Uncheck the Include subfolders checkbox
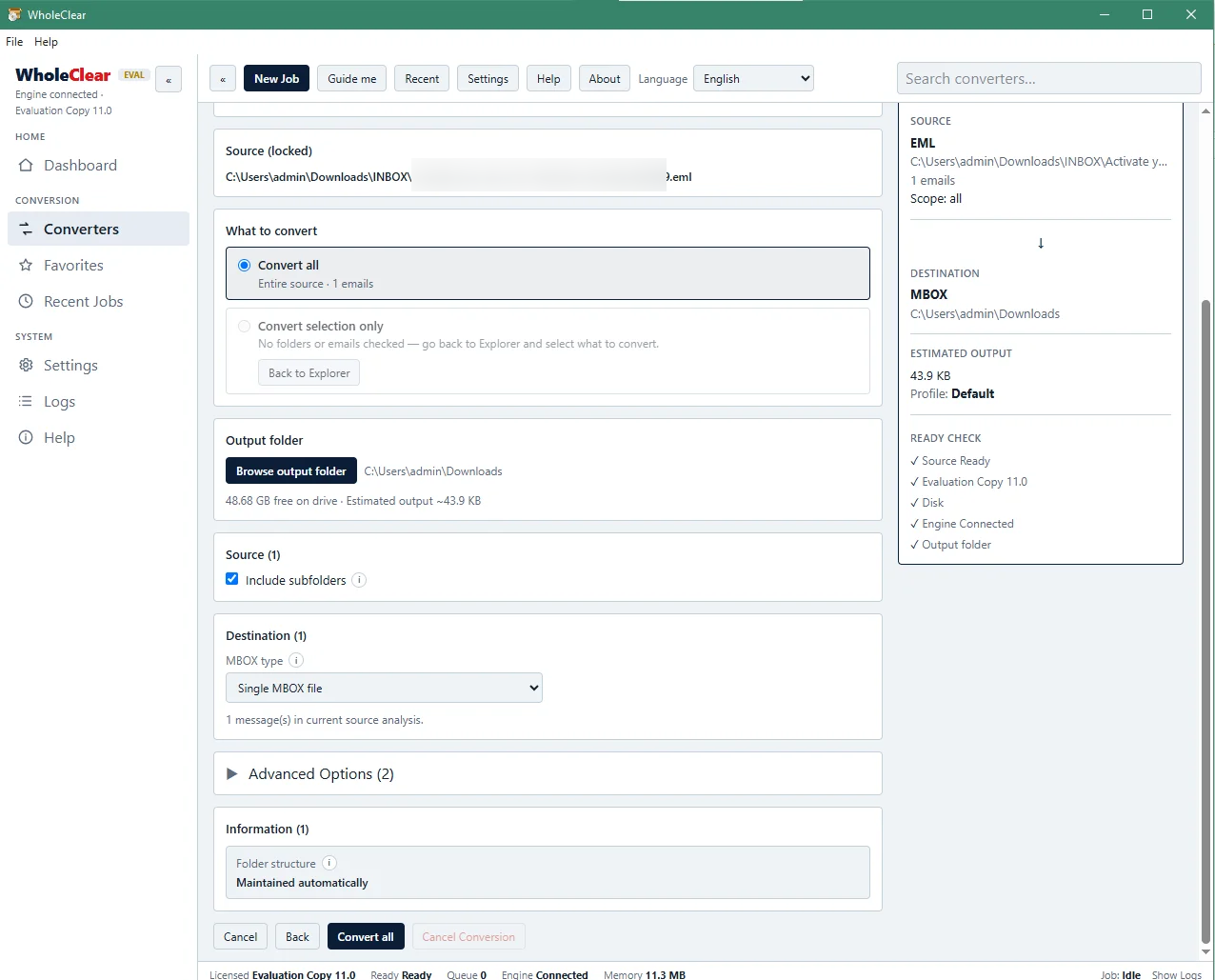This screenshot has width=1215, height=980. (231, 579)
